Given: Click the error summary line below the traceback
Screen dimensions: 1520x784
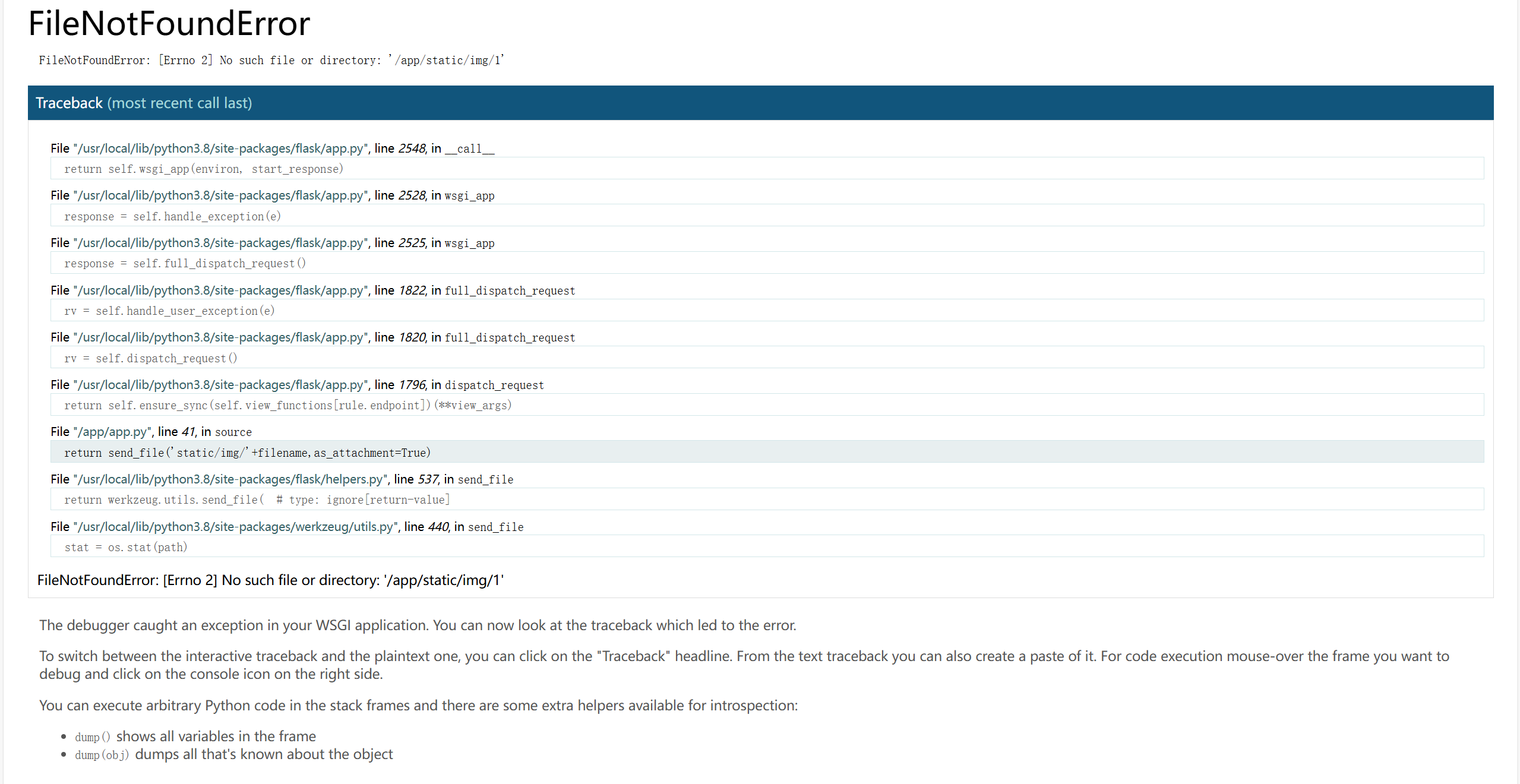Looking at the screenshot, I should (270, 580).
